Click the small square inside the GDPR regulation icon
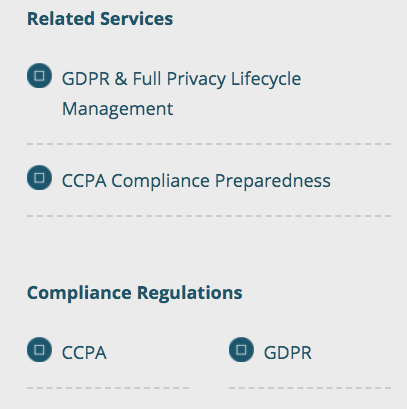The height and width of the screenshot is (409, 407). tap(241, 350)
